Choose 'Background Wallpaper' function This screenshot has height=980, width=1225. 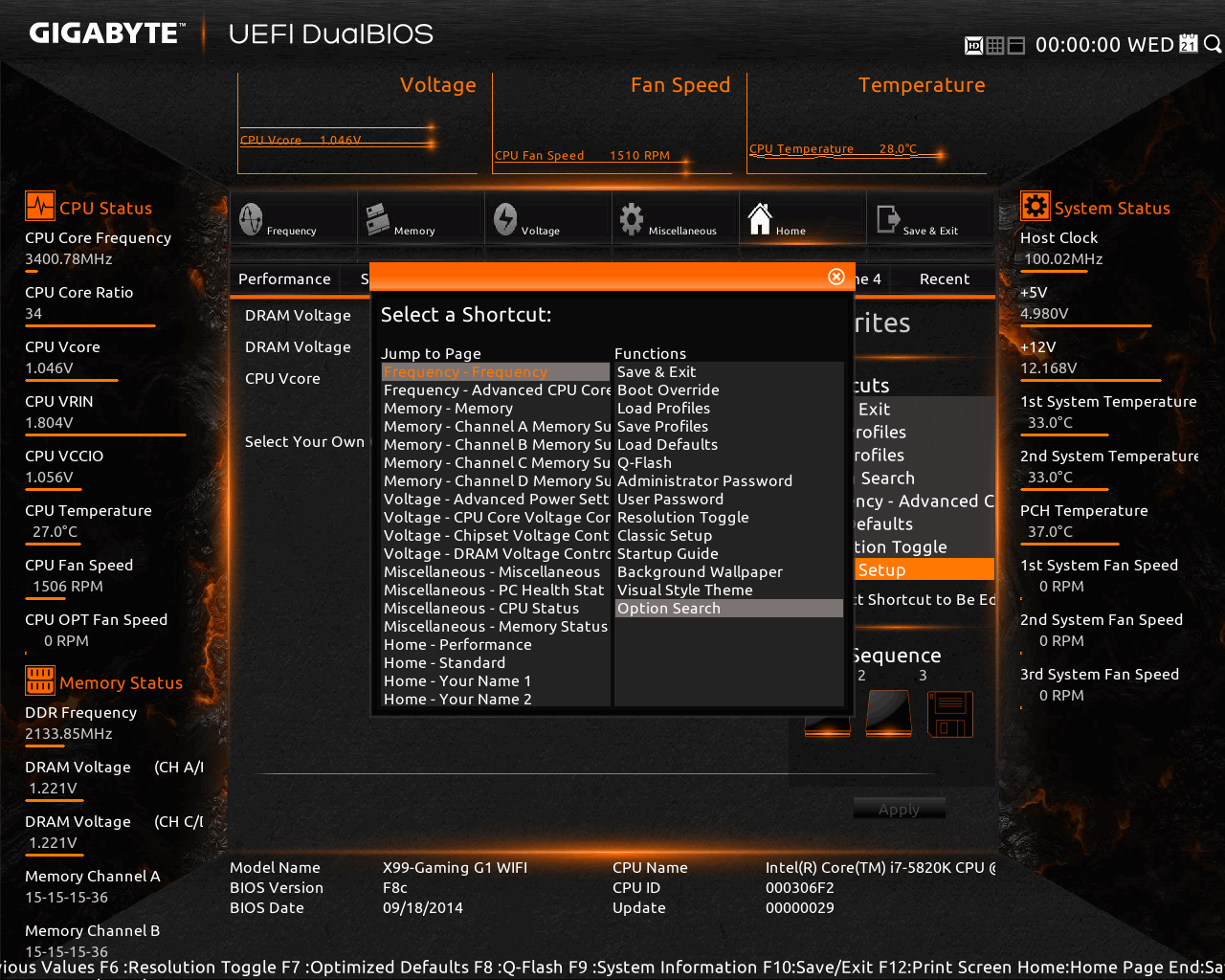[729, 571]
